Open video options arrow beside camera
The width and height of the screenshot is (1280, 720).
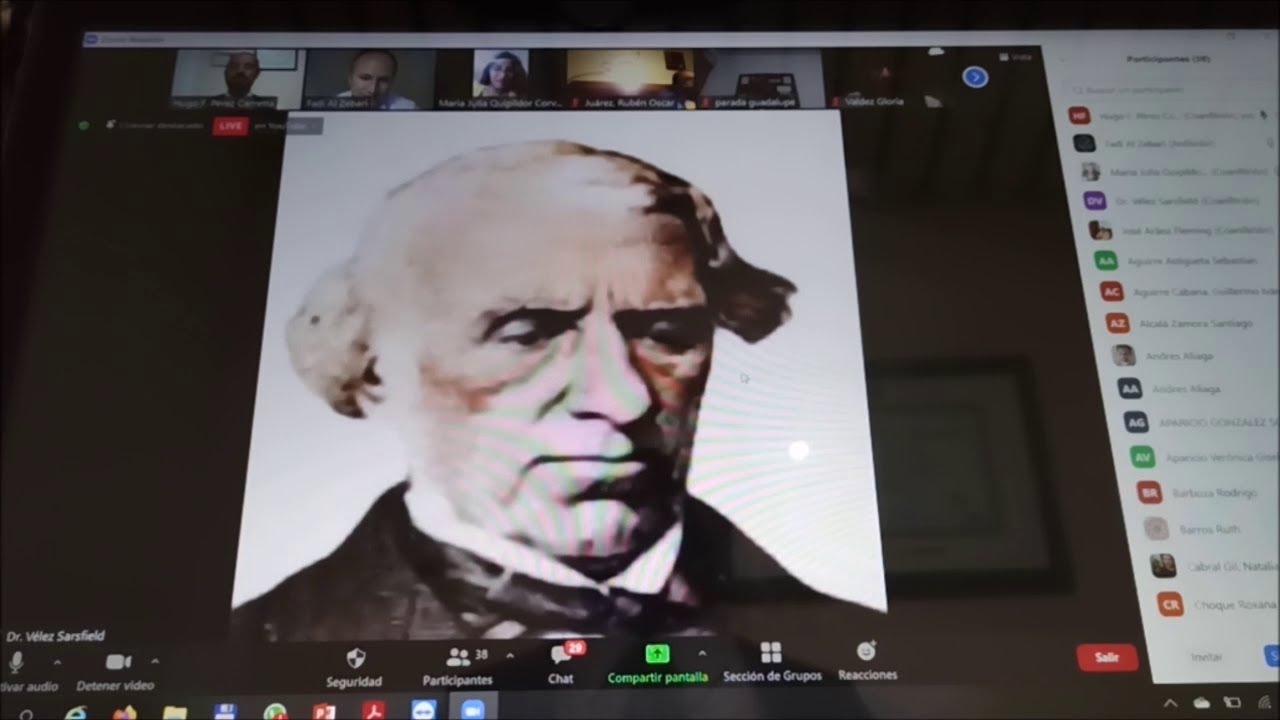point(154,661)
